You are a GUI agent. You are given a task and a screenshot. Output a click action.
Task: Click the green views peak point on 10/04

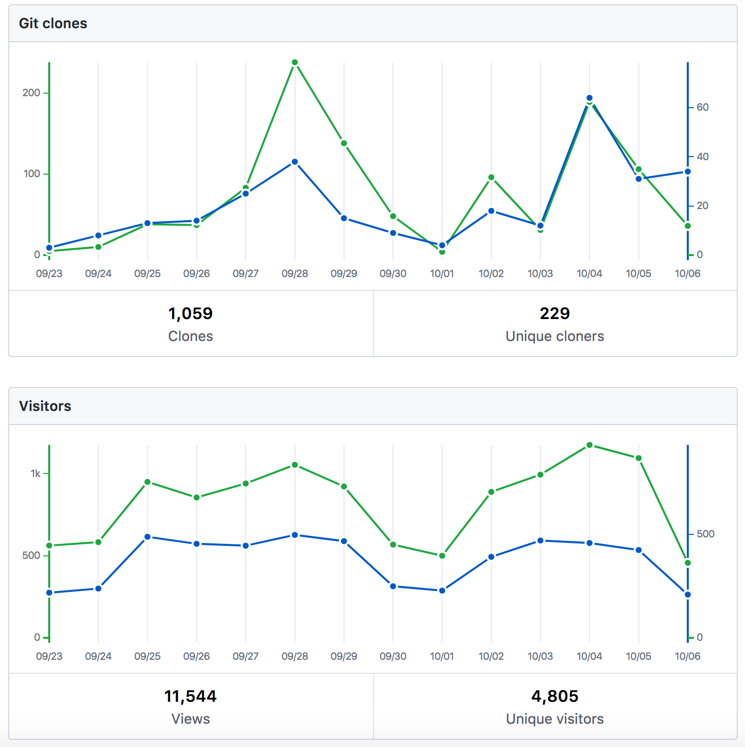(x=589, y=445)
